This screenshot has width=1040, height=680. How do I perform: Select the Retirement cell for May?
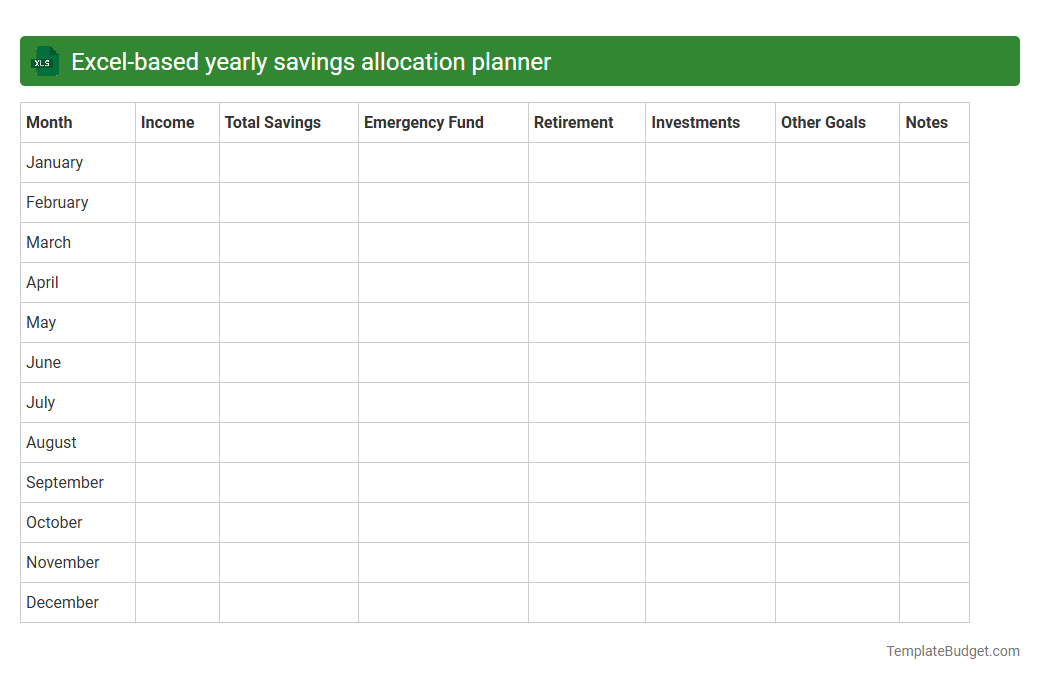pyautogui.click(x=586, y=322)
